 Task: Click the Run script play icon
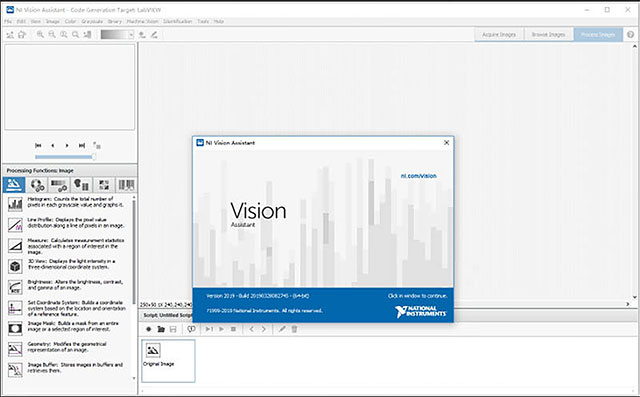point(221,329)
